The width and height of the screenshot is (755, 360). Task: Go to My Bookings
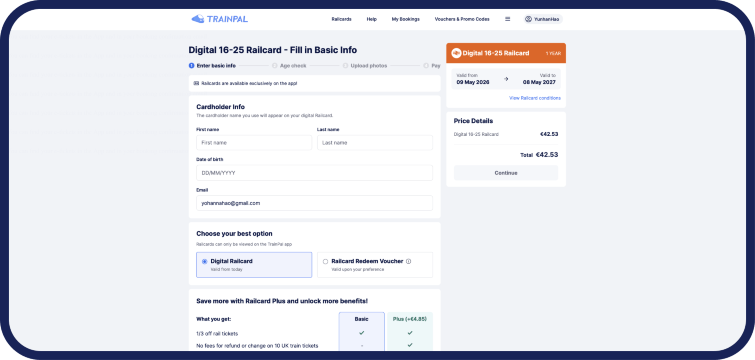pyautogui.click(x=405, y=19)
